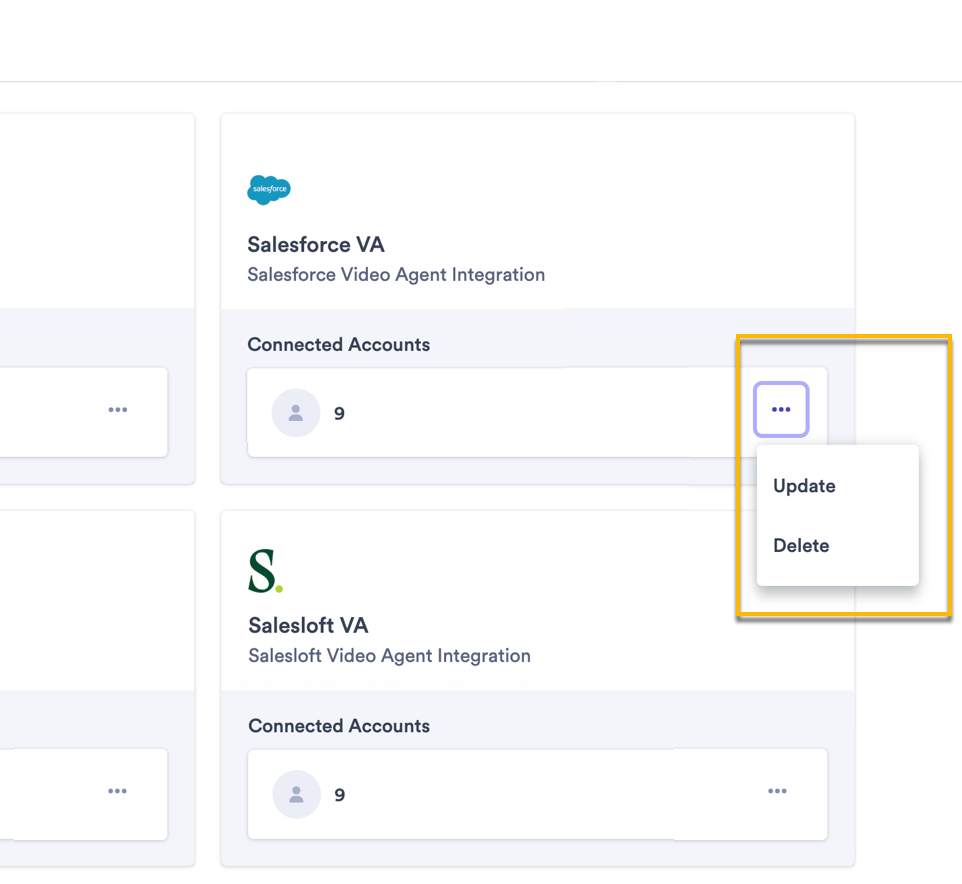
Task: Click the green Salesloft S logo
Action: [x=265, y=571]
